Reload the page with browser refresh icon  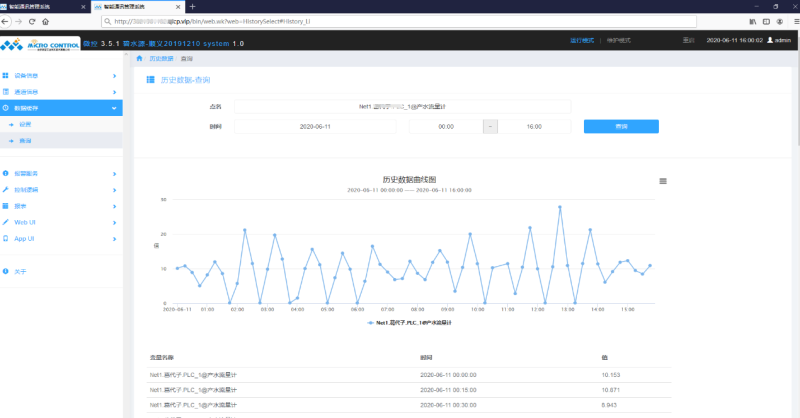tap(32, 21)
